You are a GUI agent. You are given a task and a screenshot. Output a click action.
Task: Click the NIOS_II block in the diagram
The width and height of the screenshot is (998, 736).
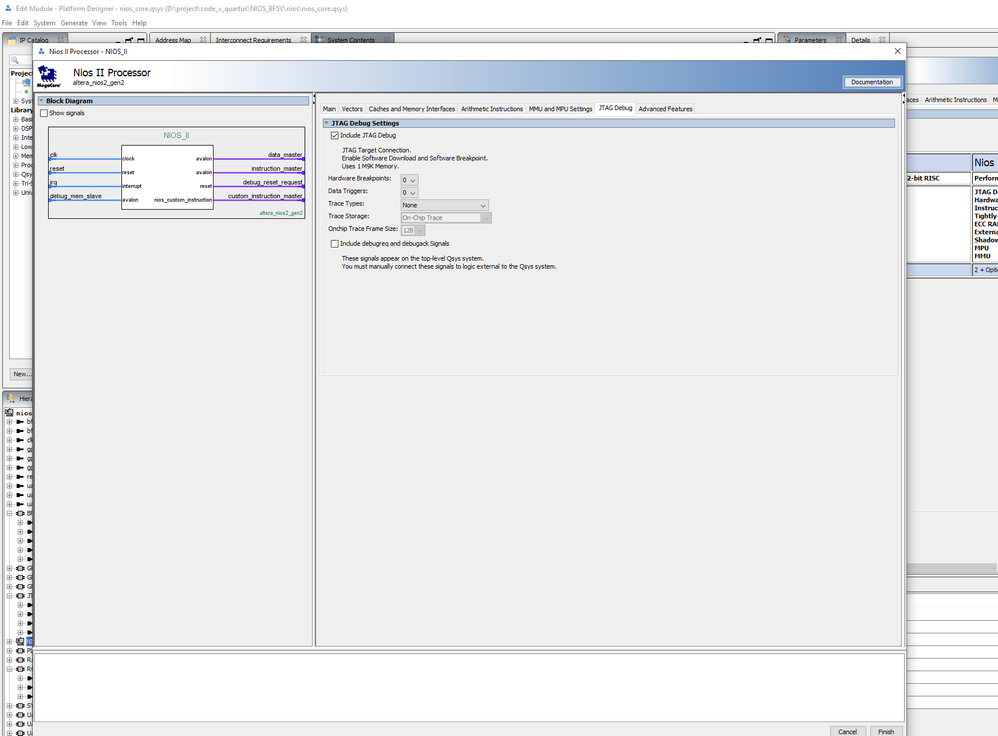click(167, 178)
